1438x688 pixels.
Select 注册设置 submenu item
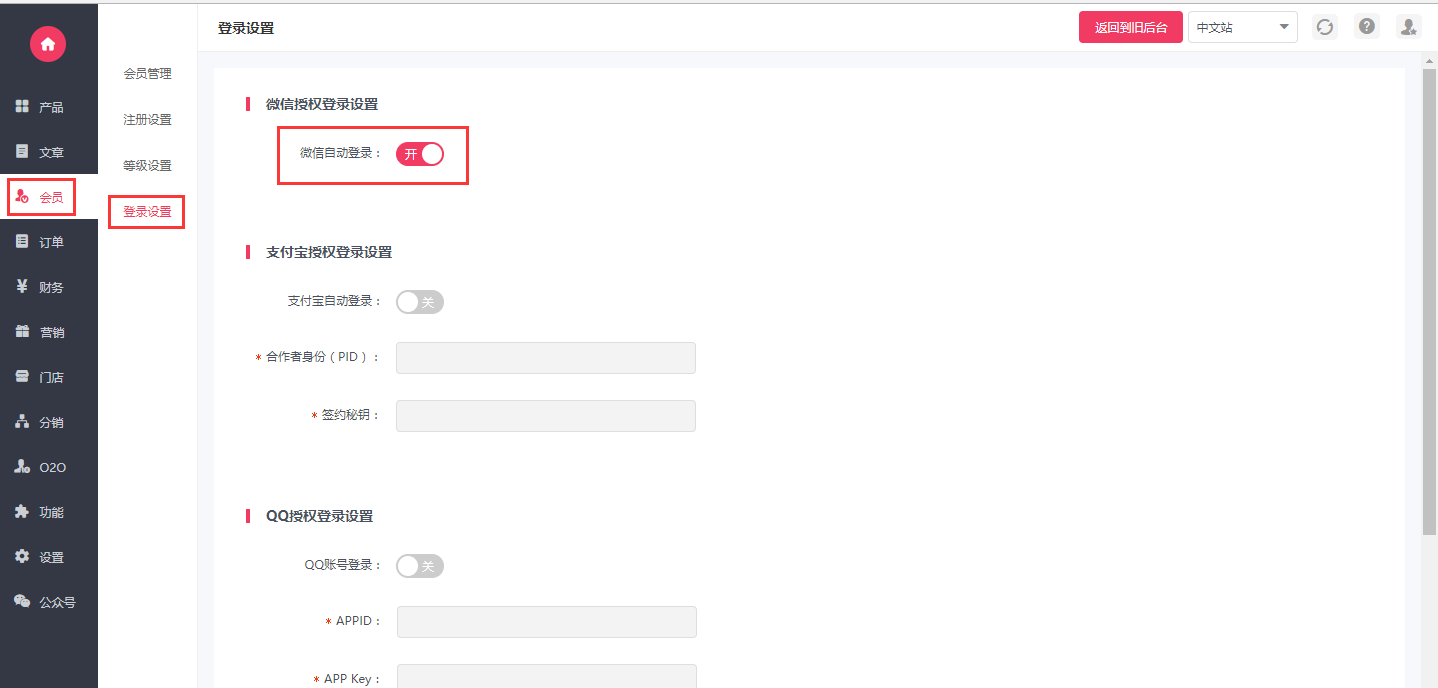coord(147,120)
